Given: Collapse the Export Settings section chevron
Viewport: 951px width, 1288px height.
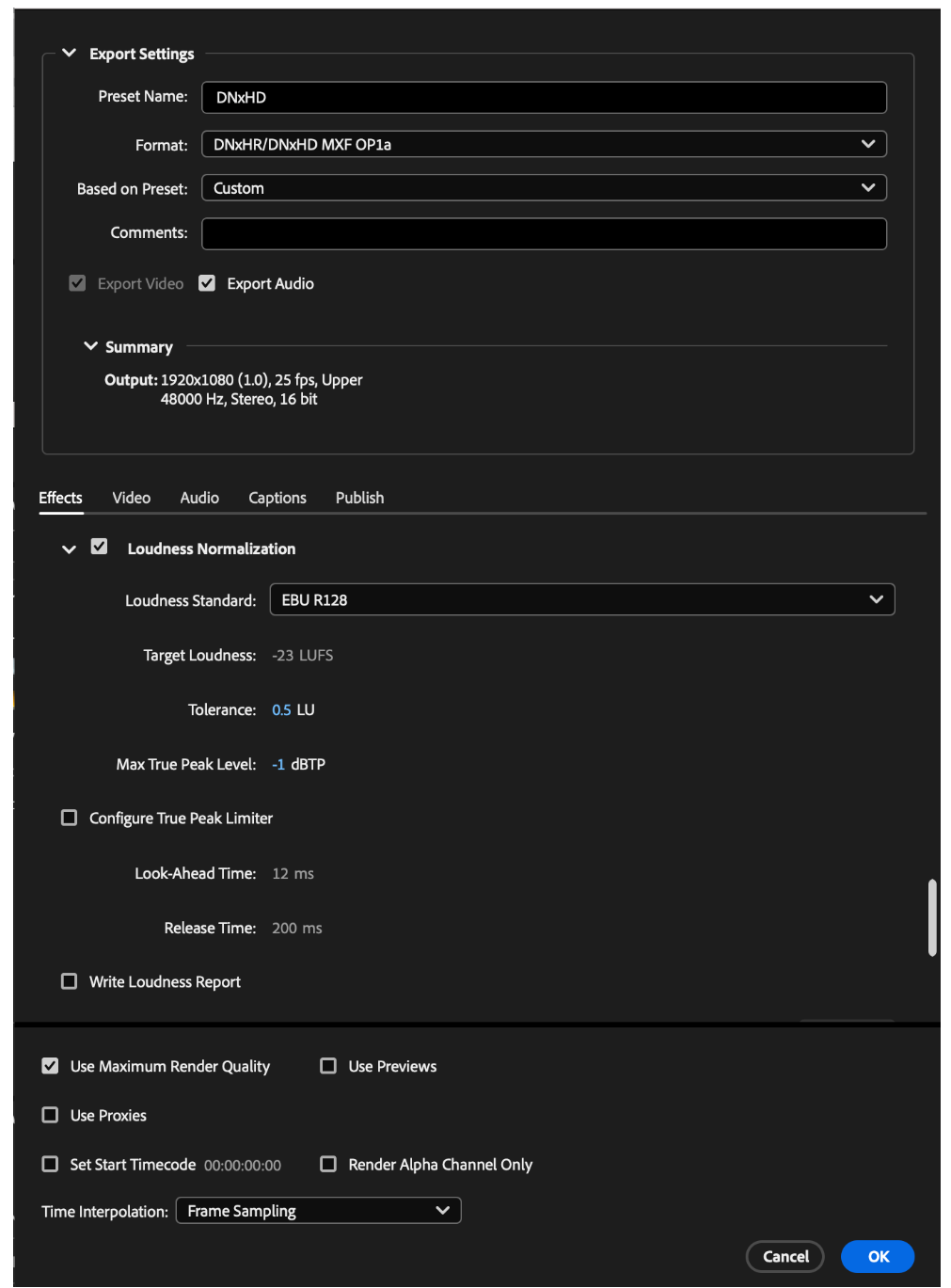Looking at the screenshot, I should [x=69, y=53].
